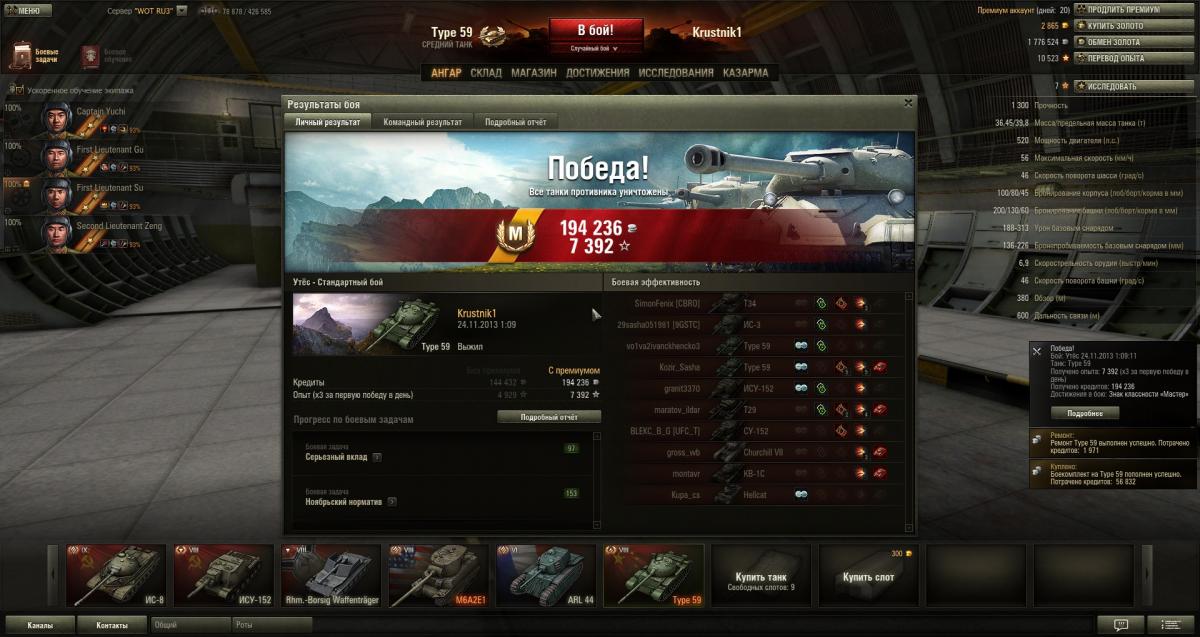Switch to Командный результат tab
This screenshot has height=637, width=1200.
click(x=423, y=122)
